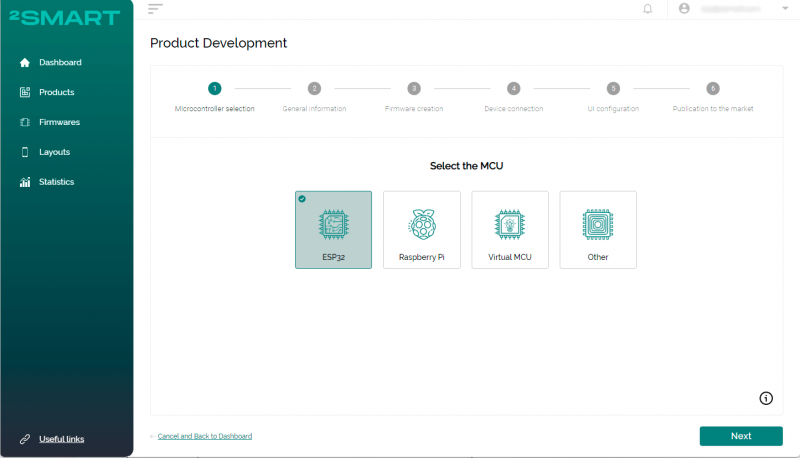800x458 pixels.
Task: Open Layouts from the sidebar
Action: [x=54, y=152]
